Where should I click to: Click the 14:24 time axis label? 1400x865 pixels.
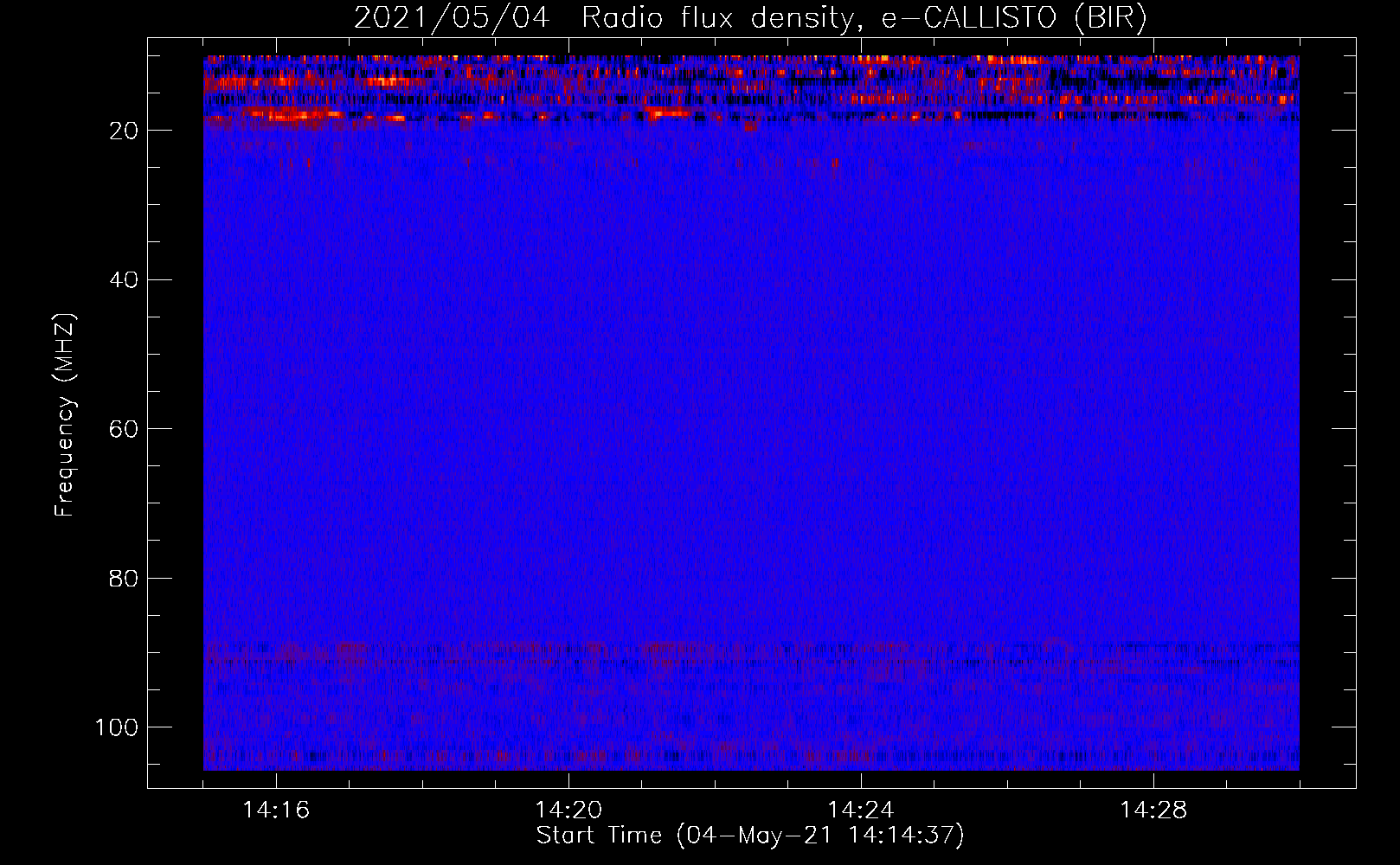pos(861,811)
